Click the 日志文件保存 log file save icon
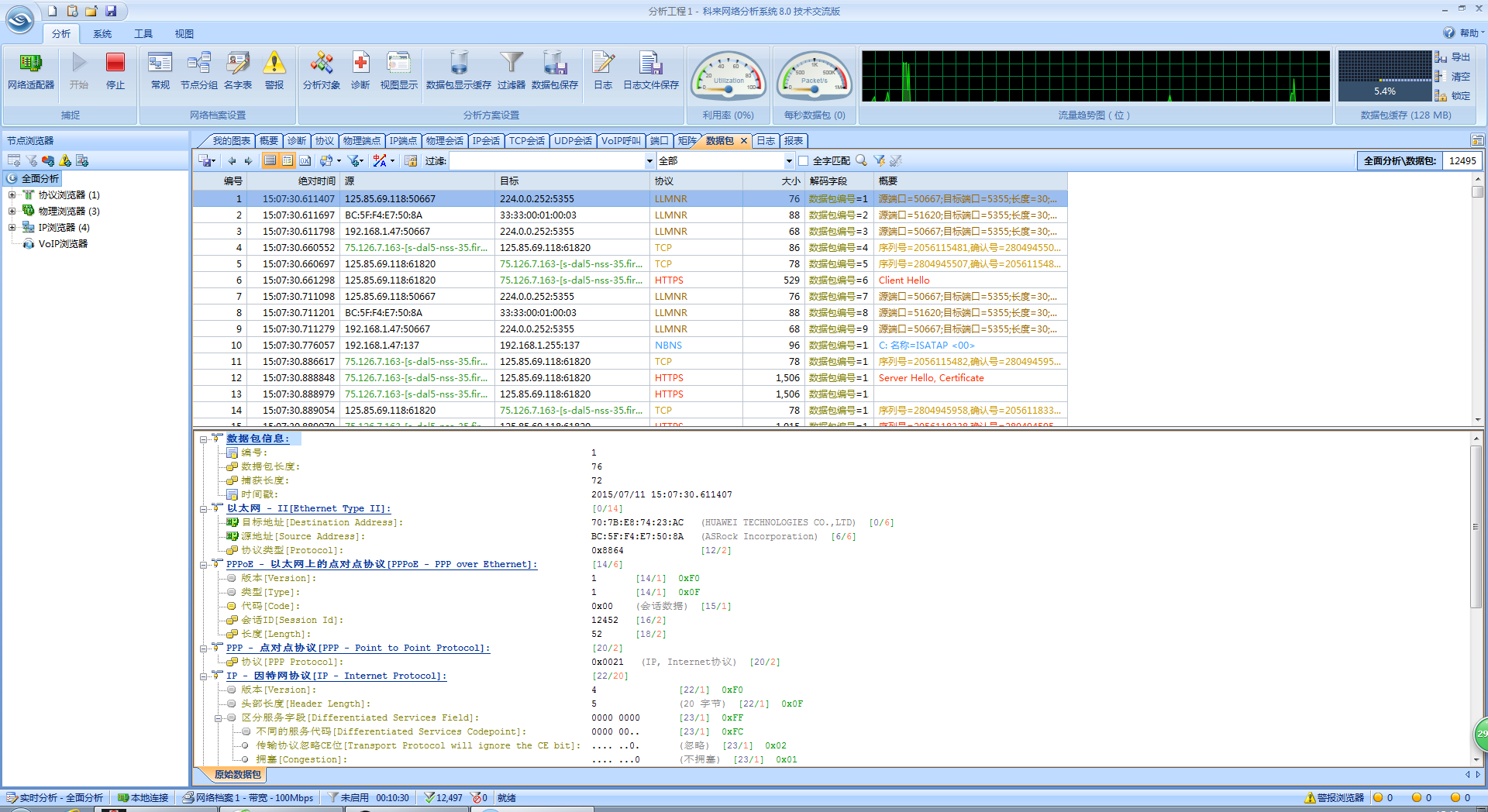The width and height of the screenshot is (1488, 812). (x=650, y=63)
